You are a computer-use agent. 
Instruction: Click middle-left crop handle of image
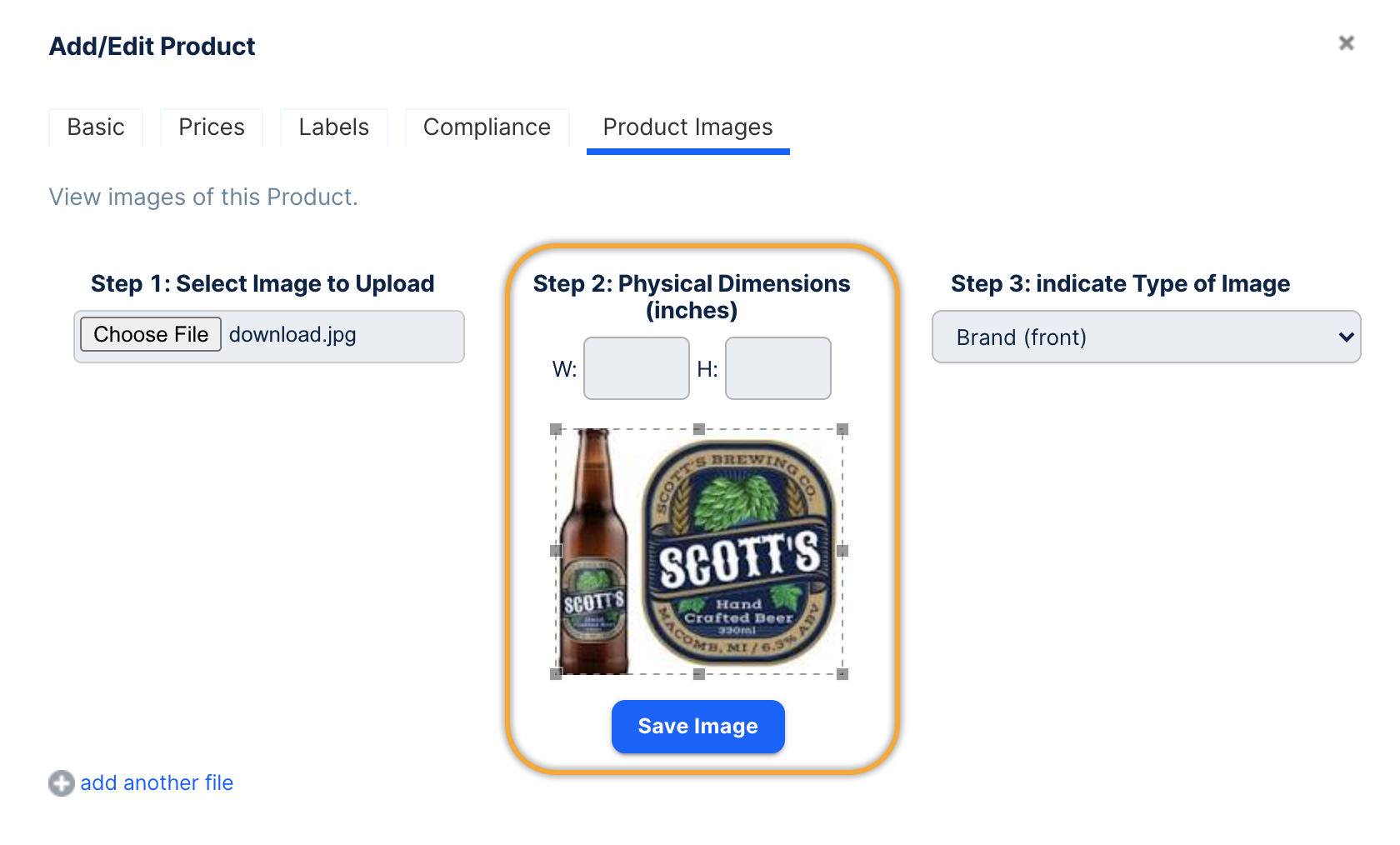(x=556, y=551)
